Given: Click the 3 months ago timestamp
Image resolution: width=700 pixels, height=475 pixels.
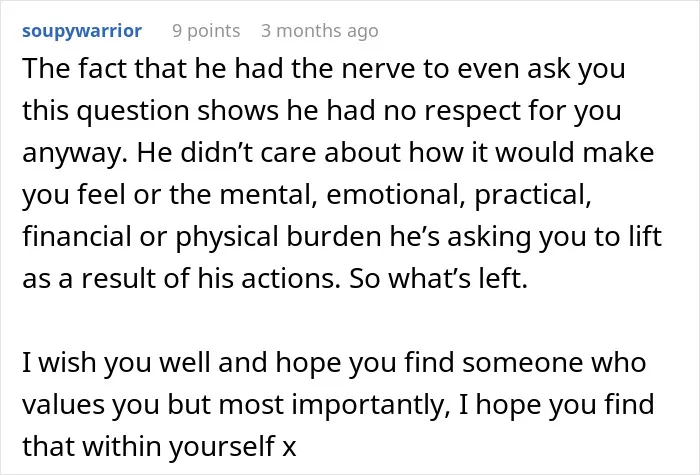Looking at the screenshot, I should tap(320, 31).
